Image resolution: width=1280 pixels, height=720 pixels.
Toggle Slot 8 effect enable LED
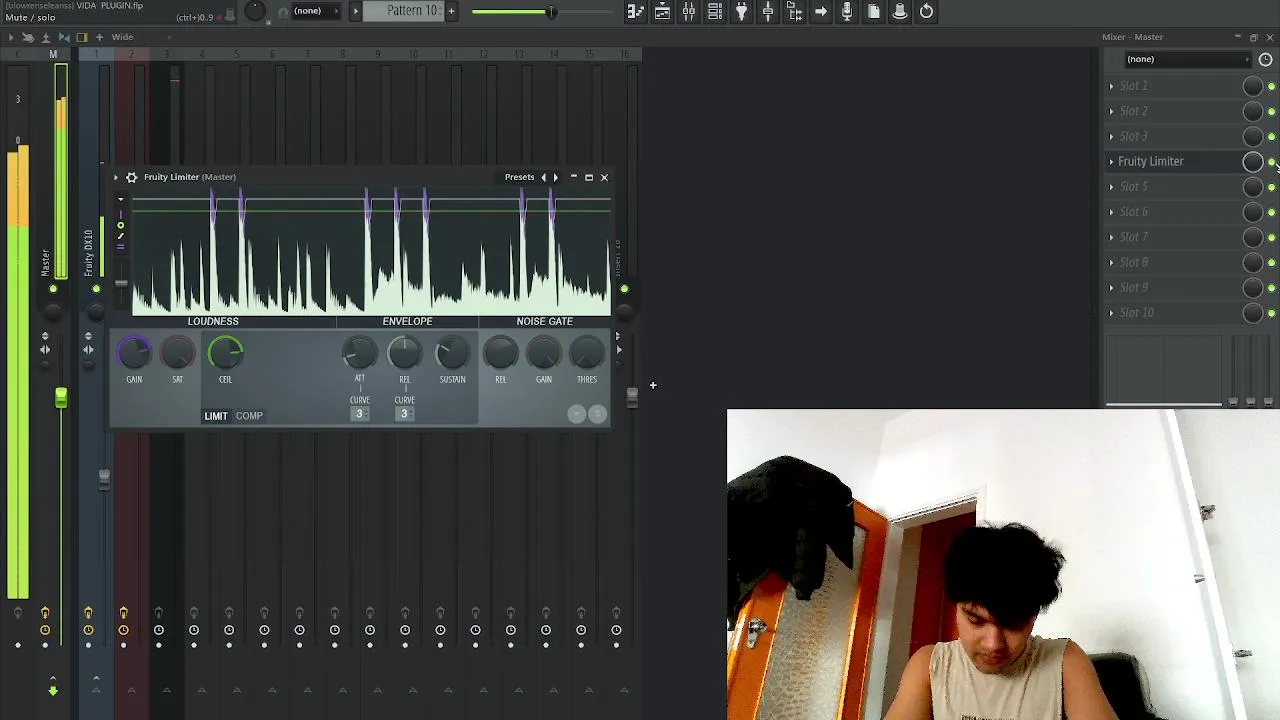tap(1271, 262)
